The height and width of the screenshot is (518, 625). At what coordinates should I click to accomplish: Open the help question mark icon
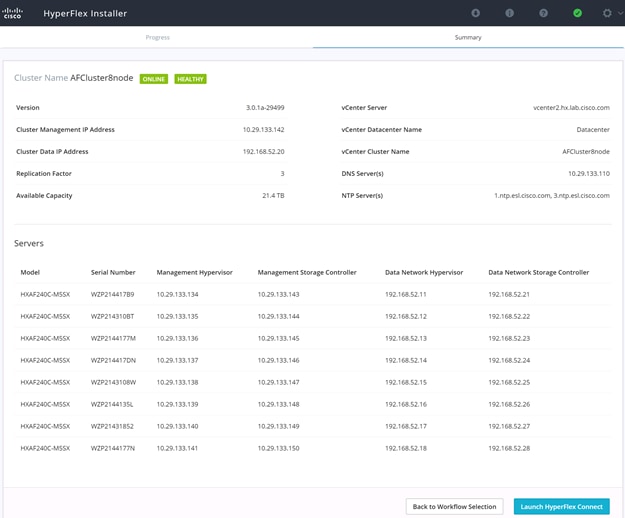pyautogui.click(x=543, y=13)
